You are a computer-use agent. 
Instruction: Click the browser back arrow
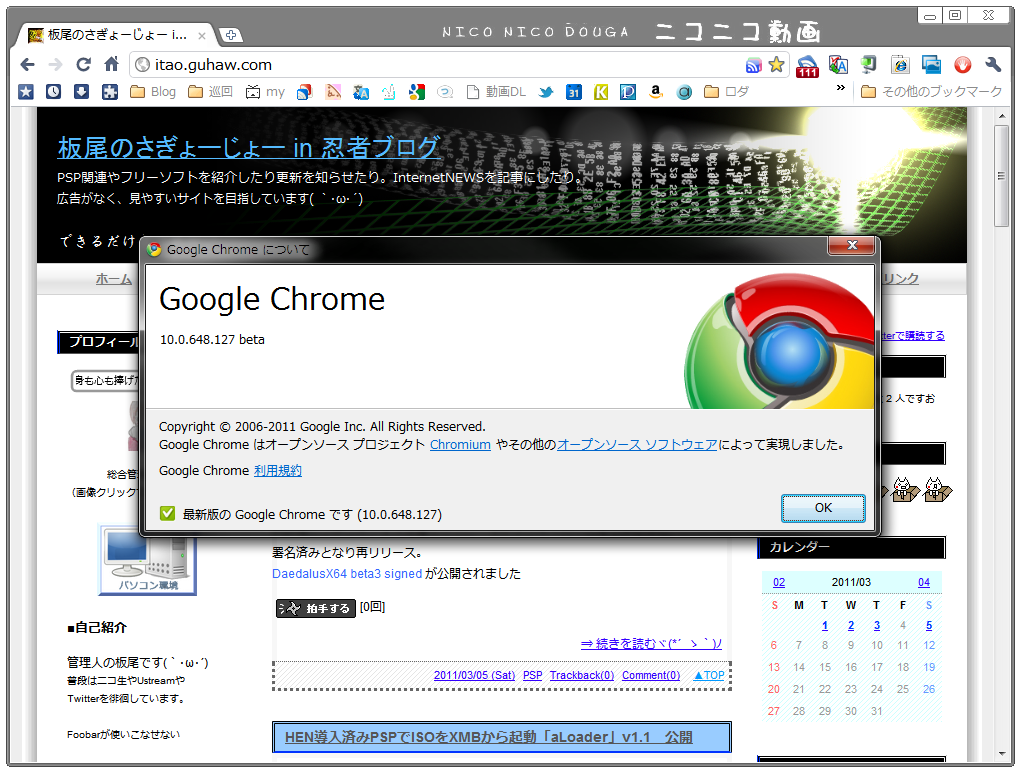27,65
